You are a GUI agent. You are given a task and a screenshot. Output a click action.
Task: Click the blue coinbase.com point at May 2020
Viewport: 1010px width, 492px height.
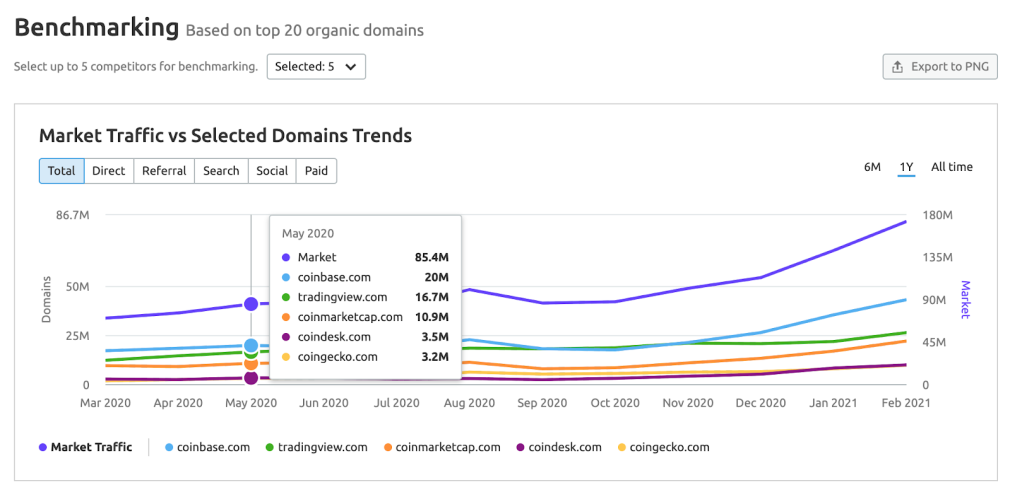tap(251, 346)
